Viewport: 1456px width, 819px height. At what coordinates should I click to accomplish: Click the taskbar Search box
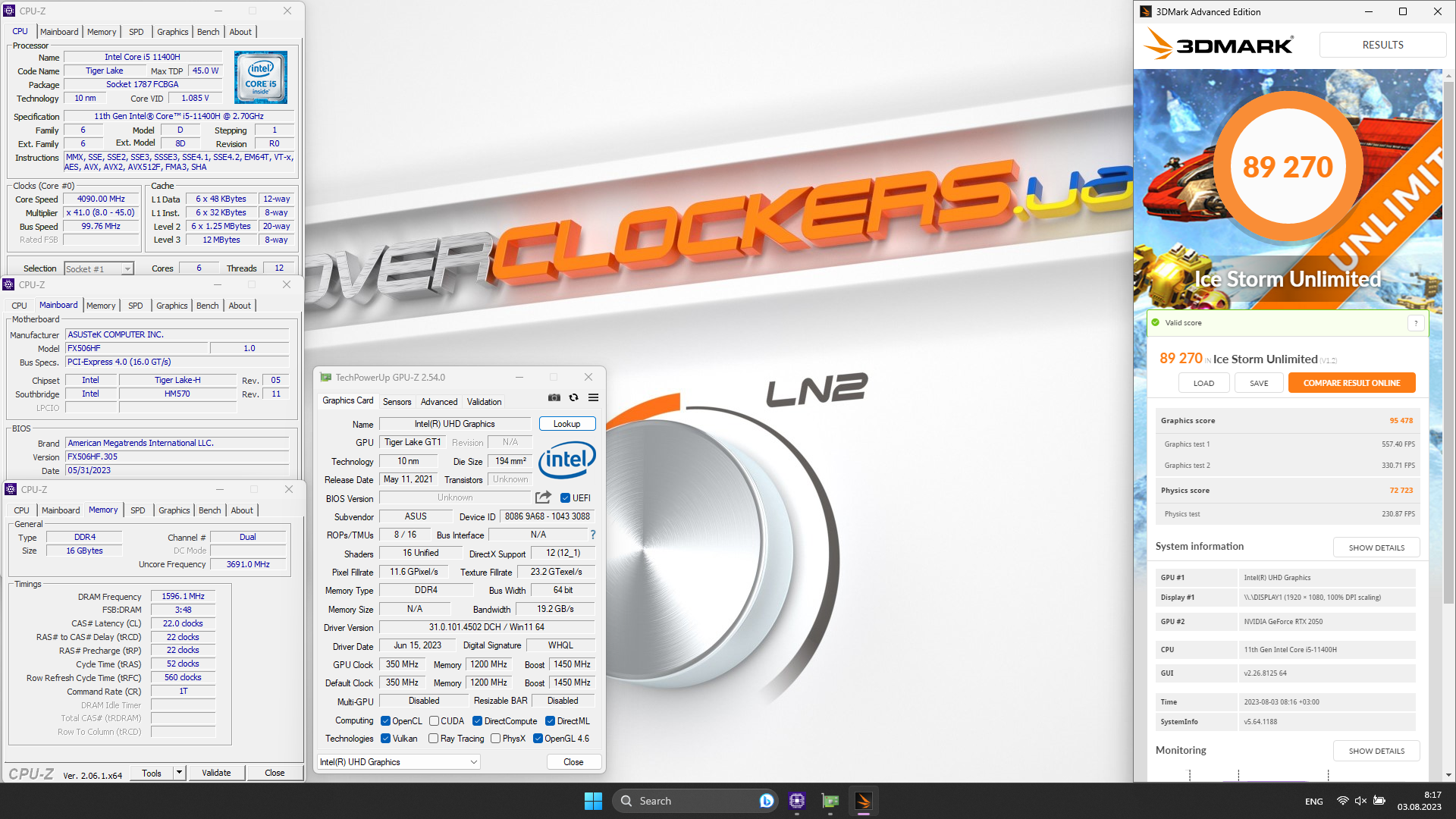695,801
